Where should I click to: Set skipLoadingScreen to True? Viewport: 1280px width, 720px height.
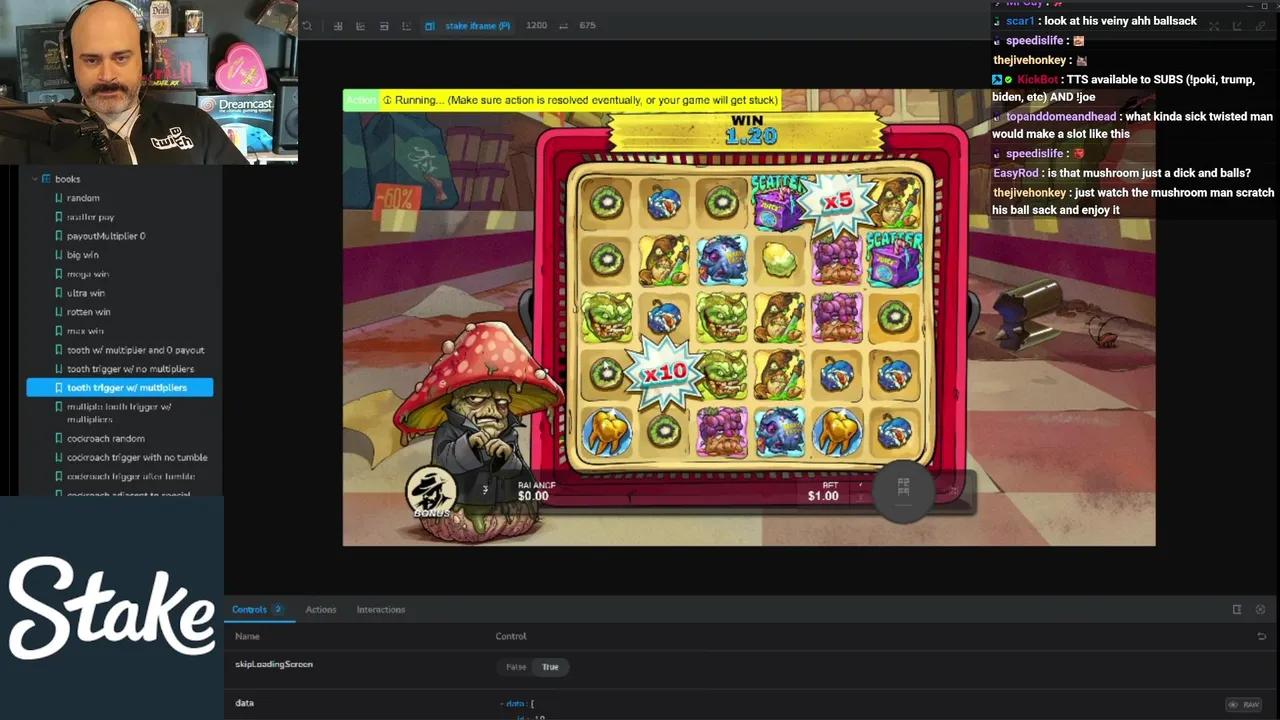(x=550, y=667)
